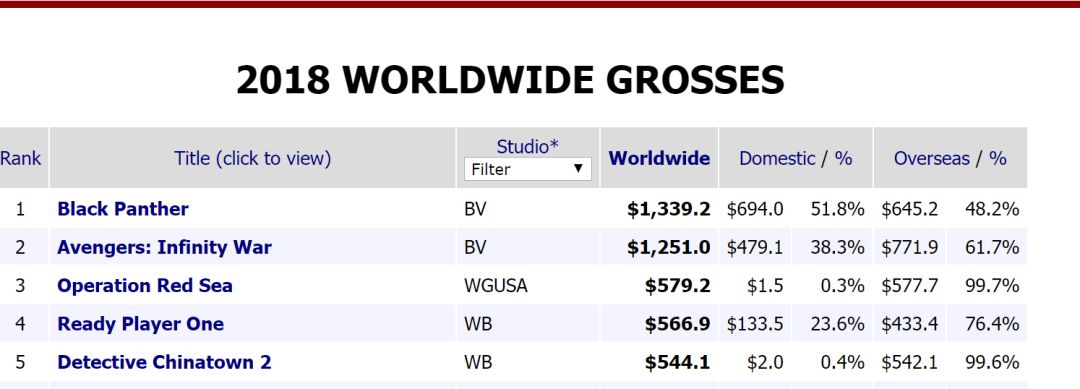Sort by the Rank column header
This screenshot has height=389, width=1080.
[x=20, y=158]
